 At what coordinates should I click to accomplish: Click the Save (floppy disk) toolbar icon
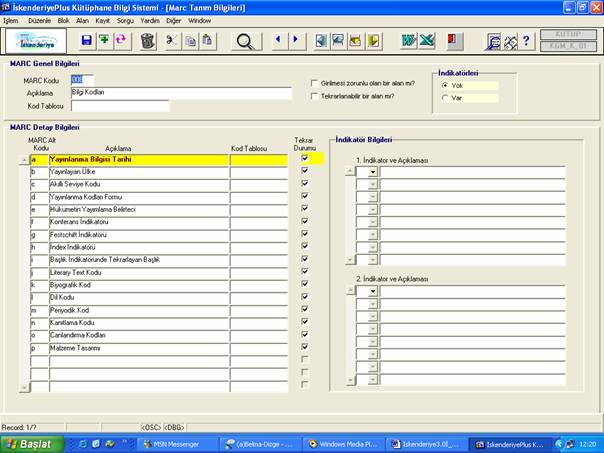[x=87, y=40]
